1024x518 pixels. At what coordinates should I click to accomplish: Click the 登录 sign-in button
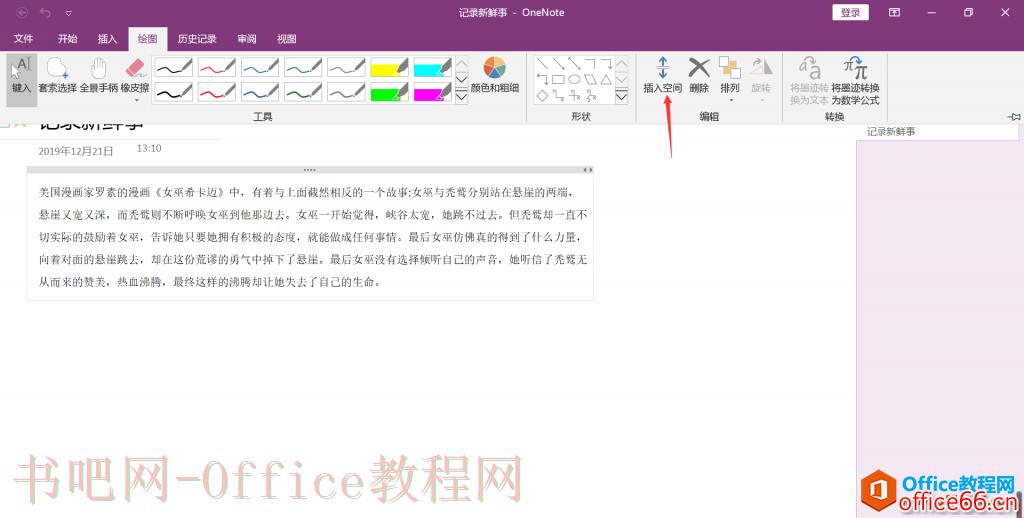(850, 12)
